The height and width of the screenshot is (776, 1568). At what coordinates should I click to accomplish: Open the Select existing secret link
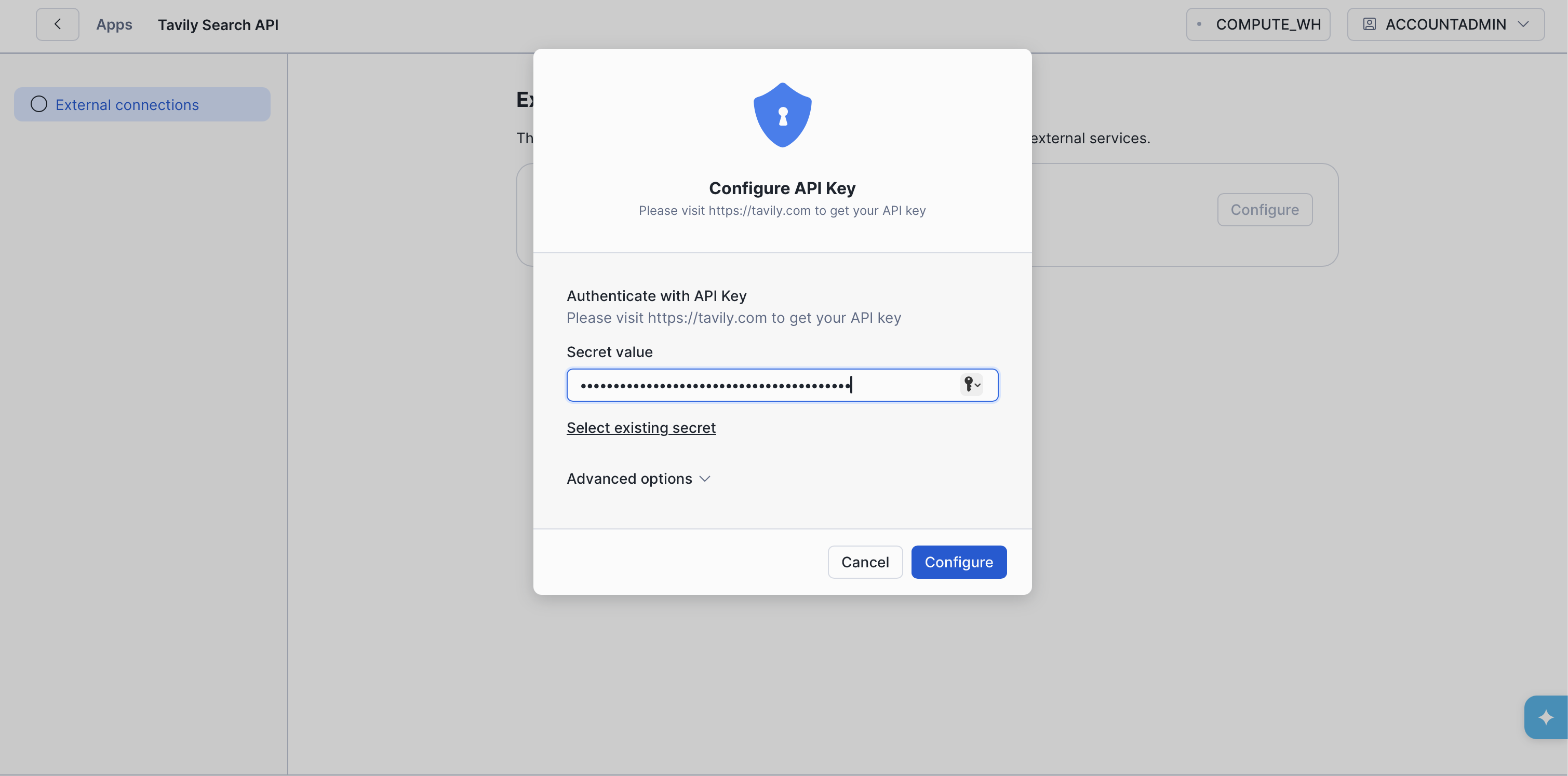640,428
